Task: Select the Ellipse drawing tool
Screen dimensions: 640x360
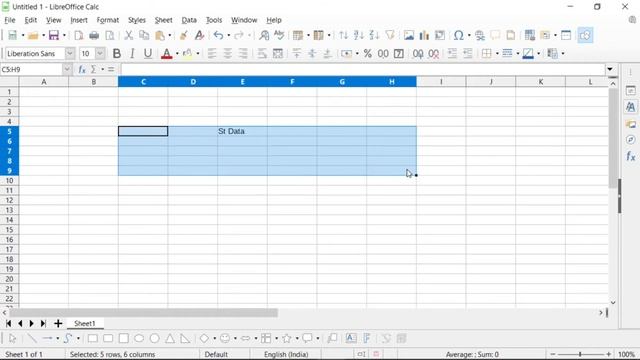Action: point(139,338)
